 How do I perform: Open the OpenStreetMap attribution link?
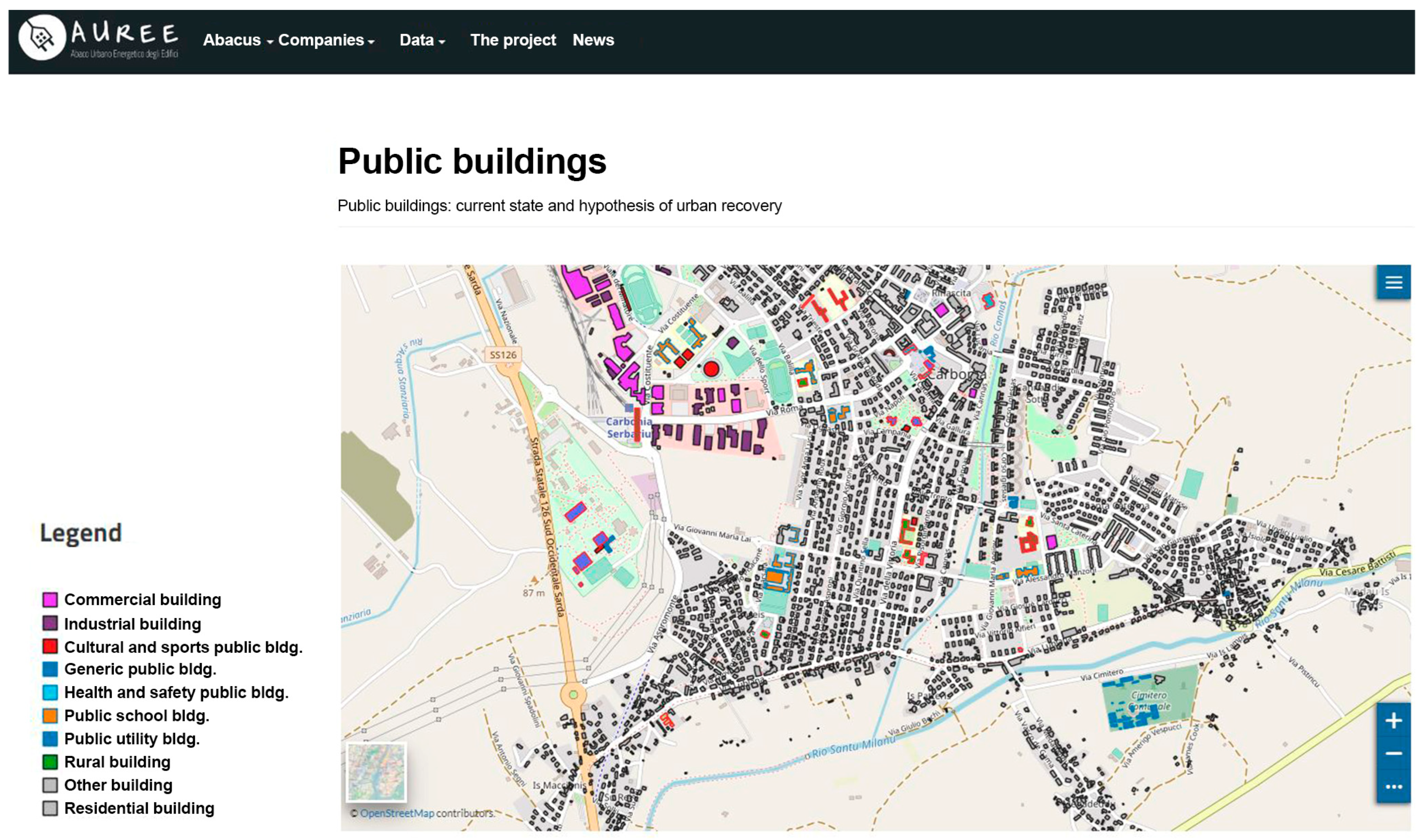pos(397,813)
